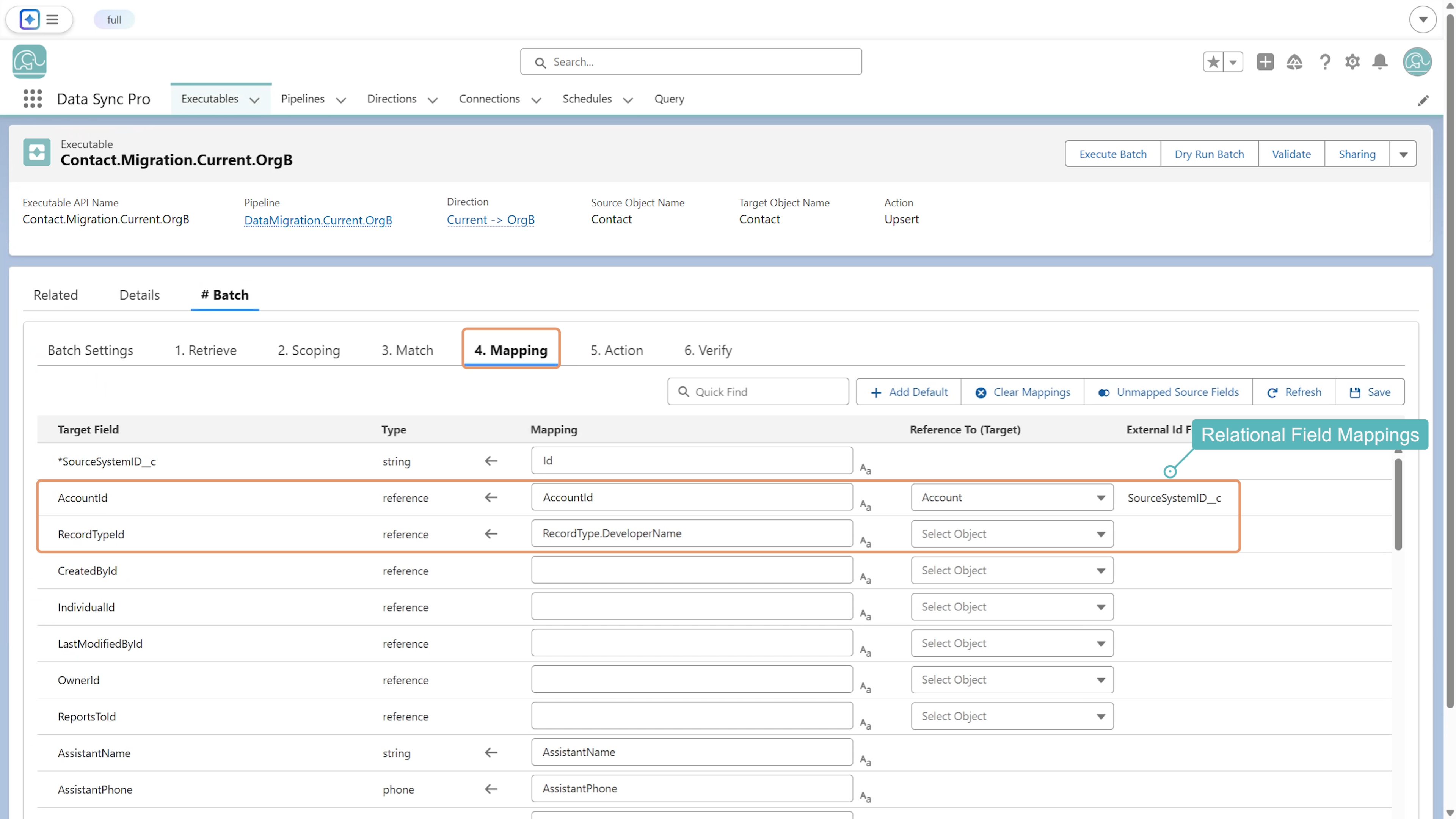
Task: View notifications bell icon
Action: pyautogui.click(x=1380, y=61)
